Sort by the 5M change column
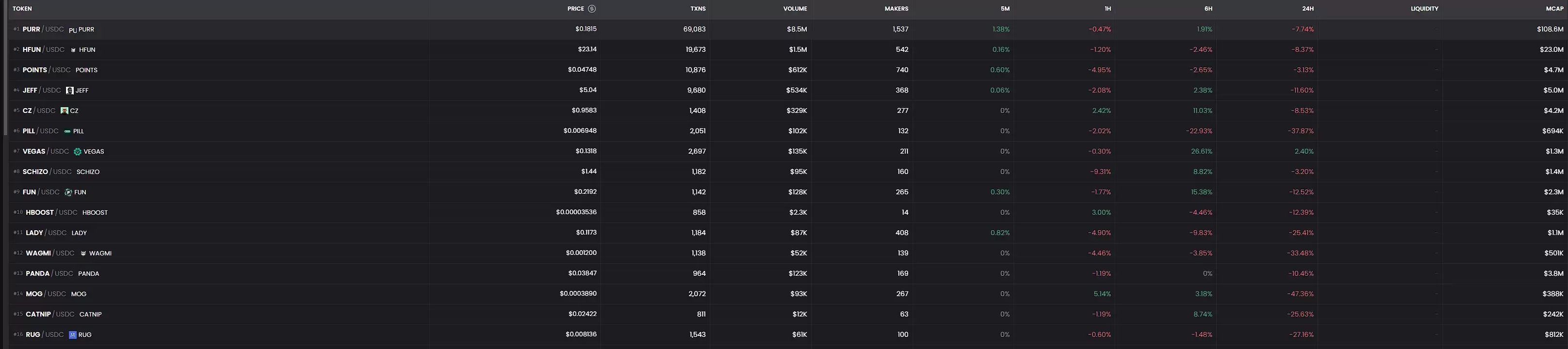Image resolution: width=1568 pixels, height=349 pixels. (1004, 9)
